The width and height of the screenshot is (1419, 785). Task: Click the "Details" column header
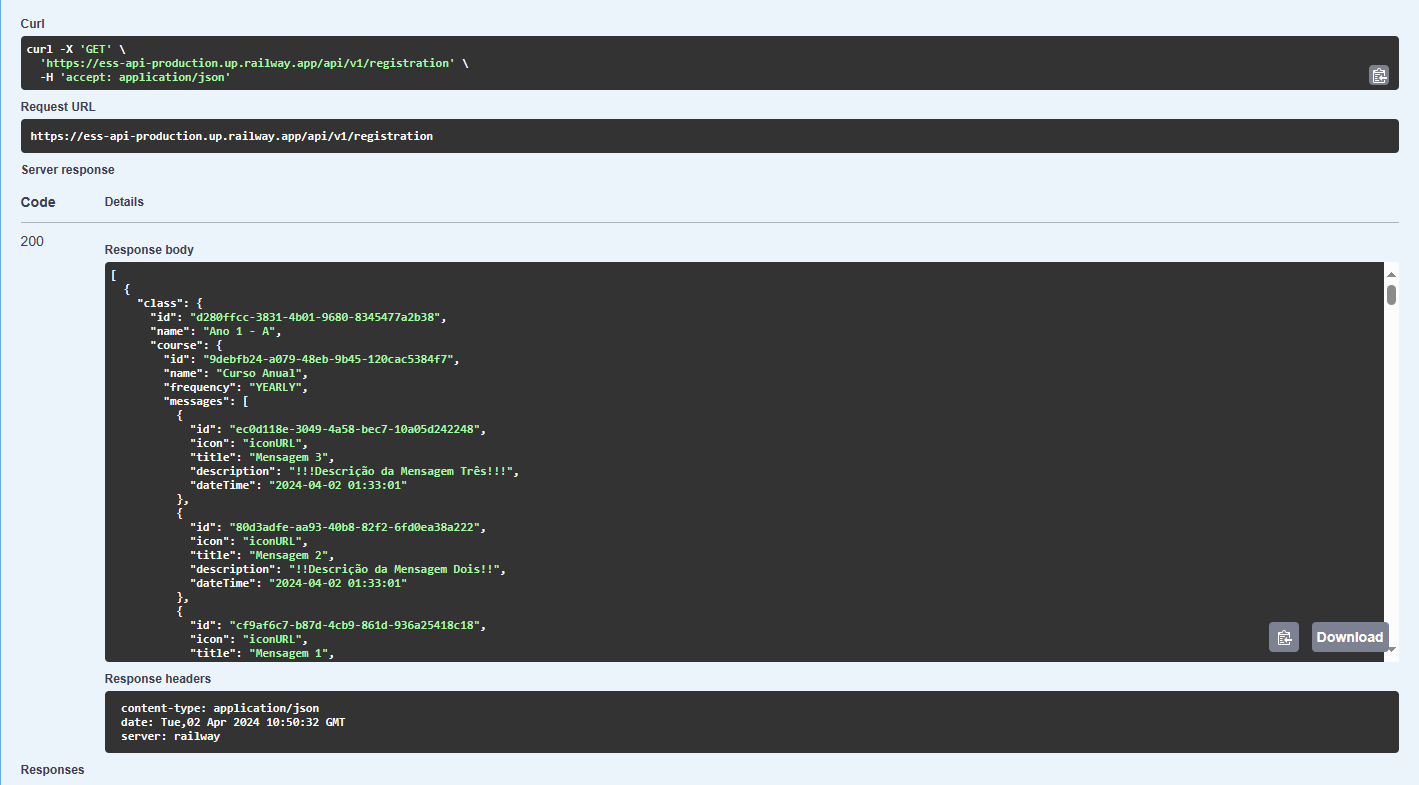124,202
